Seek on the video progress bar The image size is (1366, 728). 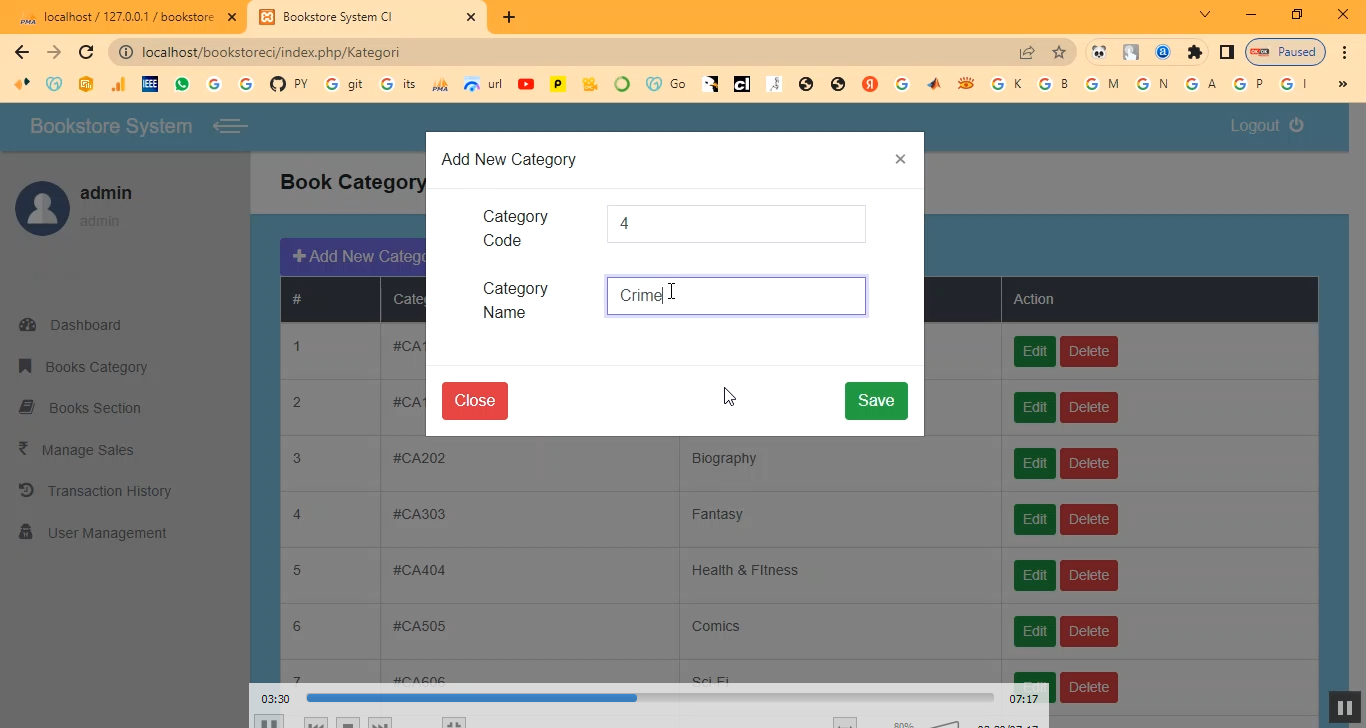click(650, 698)
